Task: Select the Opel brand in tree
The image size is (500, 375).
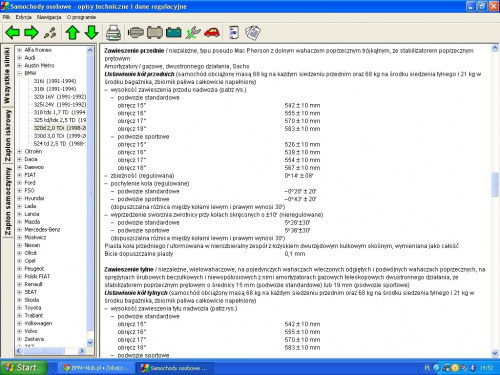Action: pos(30,261)
